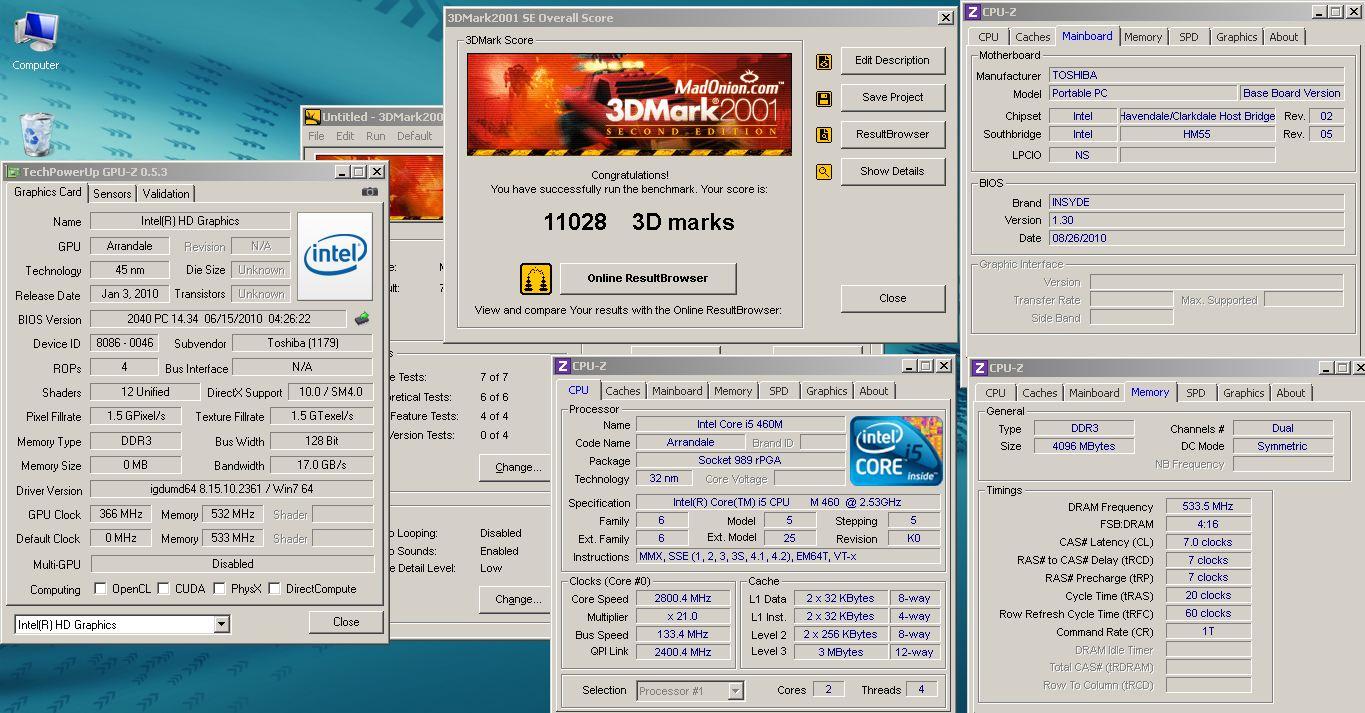Open SPD tab in the CPU-Z Mainboard window
The height and width of the screenshot is (713, 1365).
tap(1188, 37)
